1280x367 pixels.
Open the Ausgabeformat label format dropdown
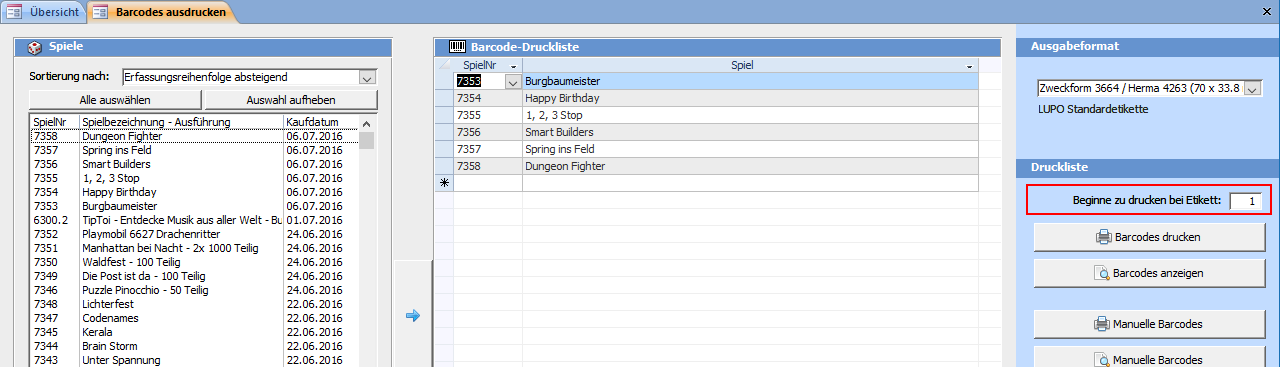coord(1253,88)
